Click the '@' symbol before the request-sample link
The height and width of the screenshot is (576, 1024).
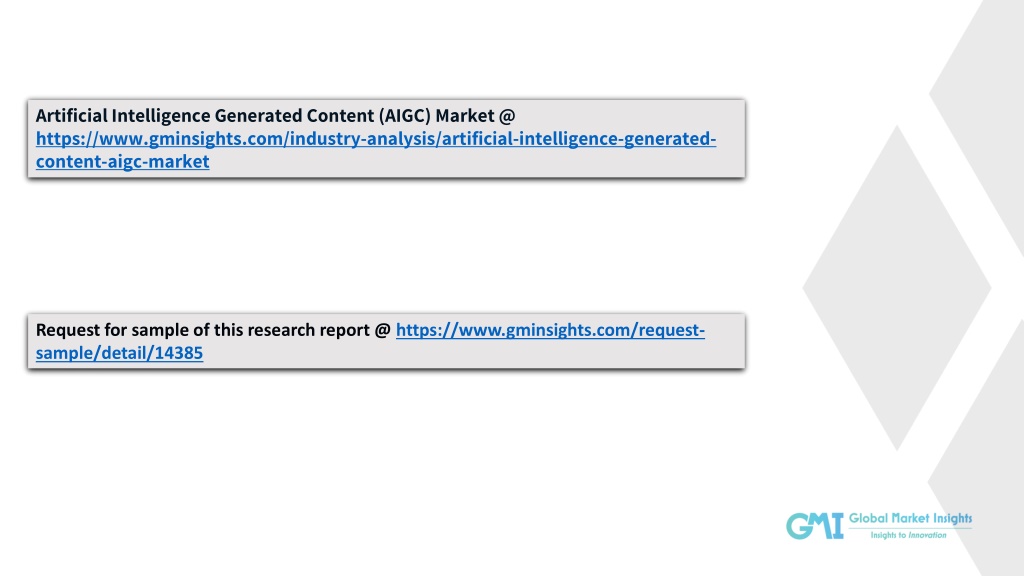click(x=383, y=329)
